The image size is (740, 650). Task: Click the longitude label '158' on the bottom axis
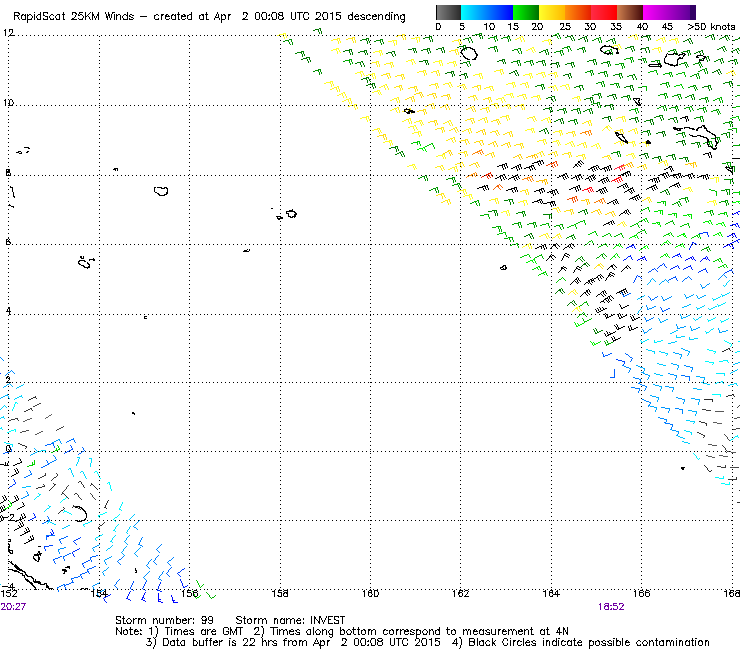point(280,593)
